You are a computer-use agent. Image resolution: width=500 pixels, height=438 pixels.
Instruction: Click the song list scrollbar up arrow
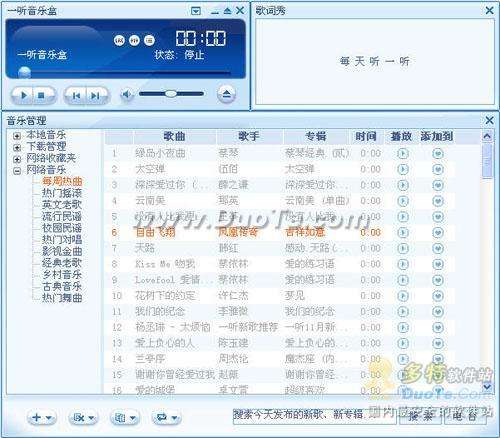tap(487, 137)
